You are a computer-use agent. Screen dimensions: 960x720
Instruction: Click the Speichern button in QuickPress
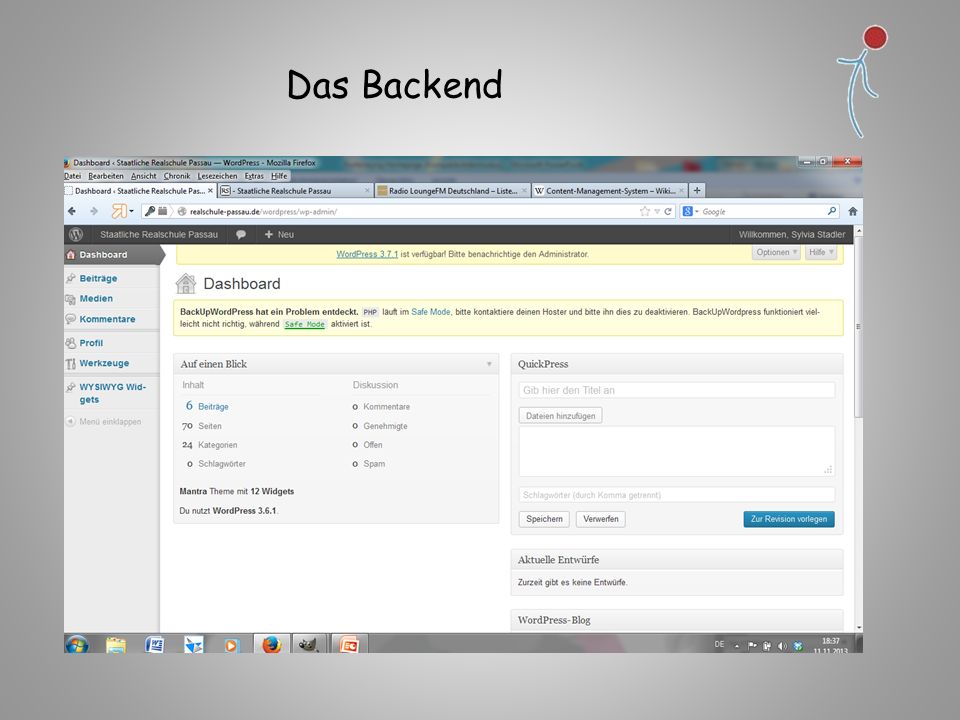click(544, 519)
